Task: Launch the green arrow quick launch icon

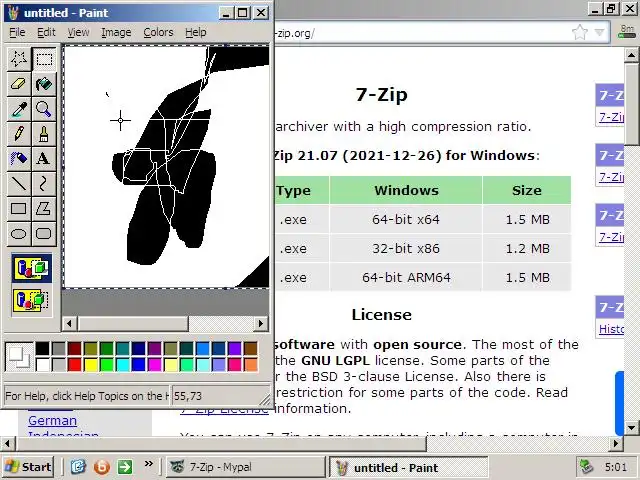Action: (125, 467)
